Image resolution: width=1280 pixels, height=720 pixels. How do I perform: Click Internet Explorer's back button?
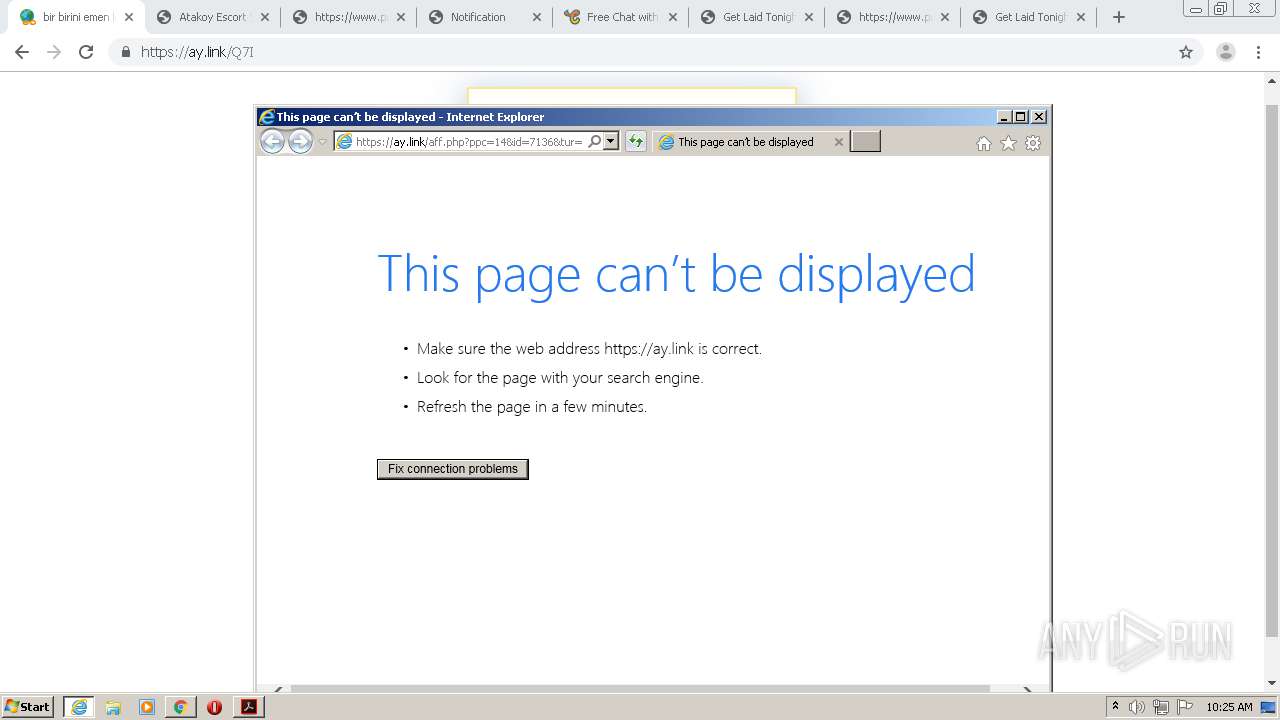pyautogui.click(x=272, y=142)
